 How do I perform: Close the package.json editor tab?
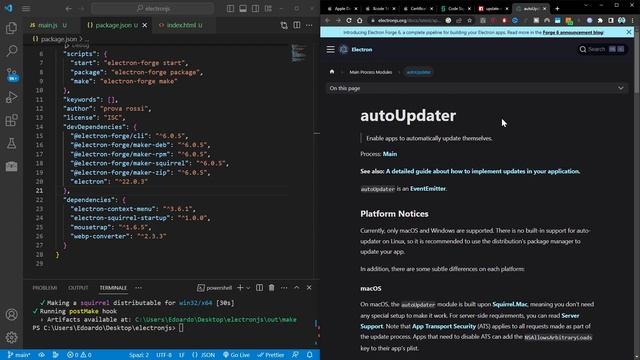coord(144,25)
